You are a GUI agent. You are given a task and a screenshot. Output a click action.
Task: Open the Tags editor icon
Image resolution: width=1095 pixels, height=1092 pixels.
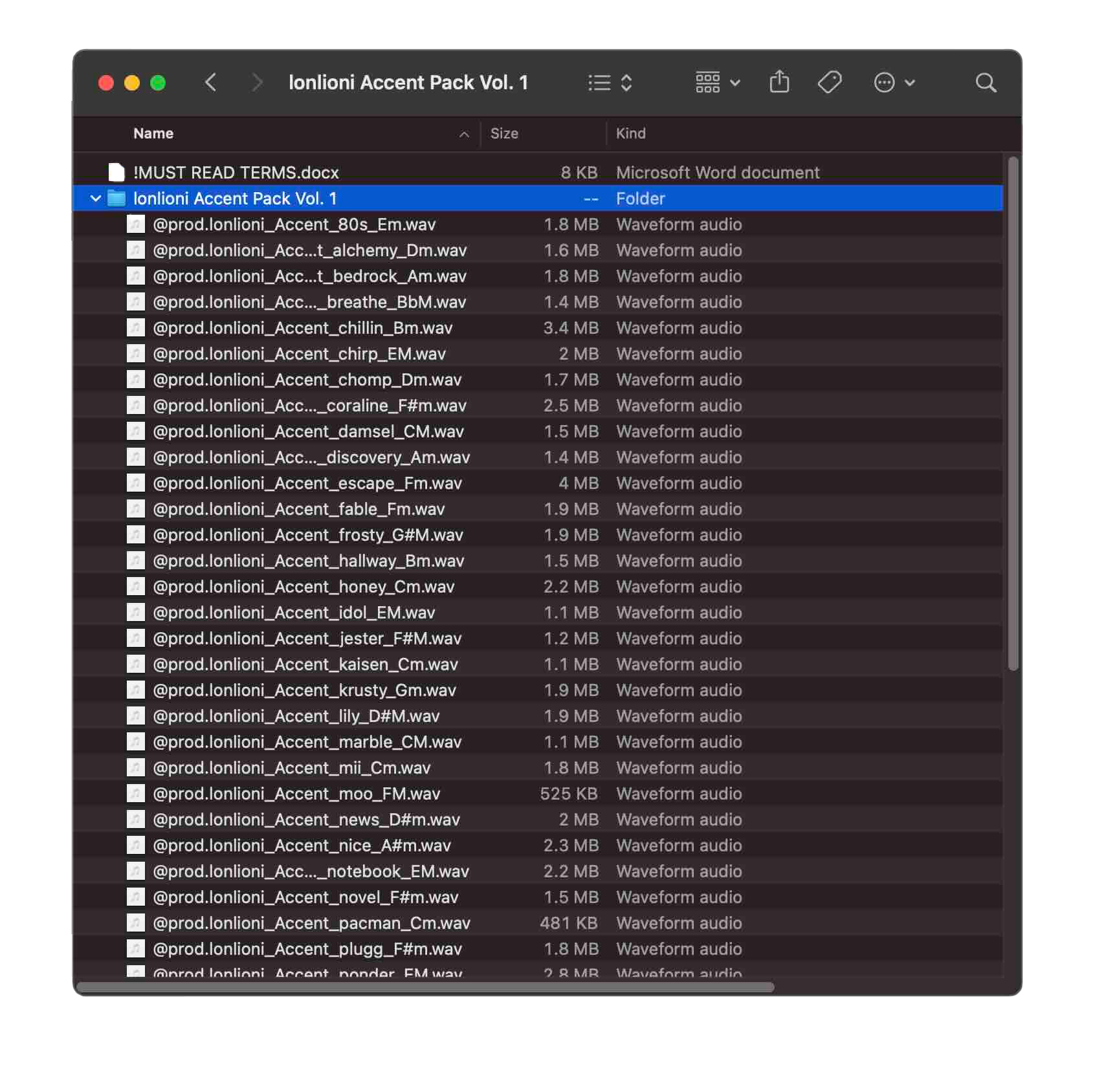(x=829, y=82)
